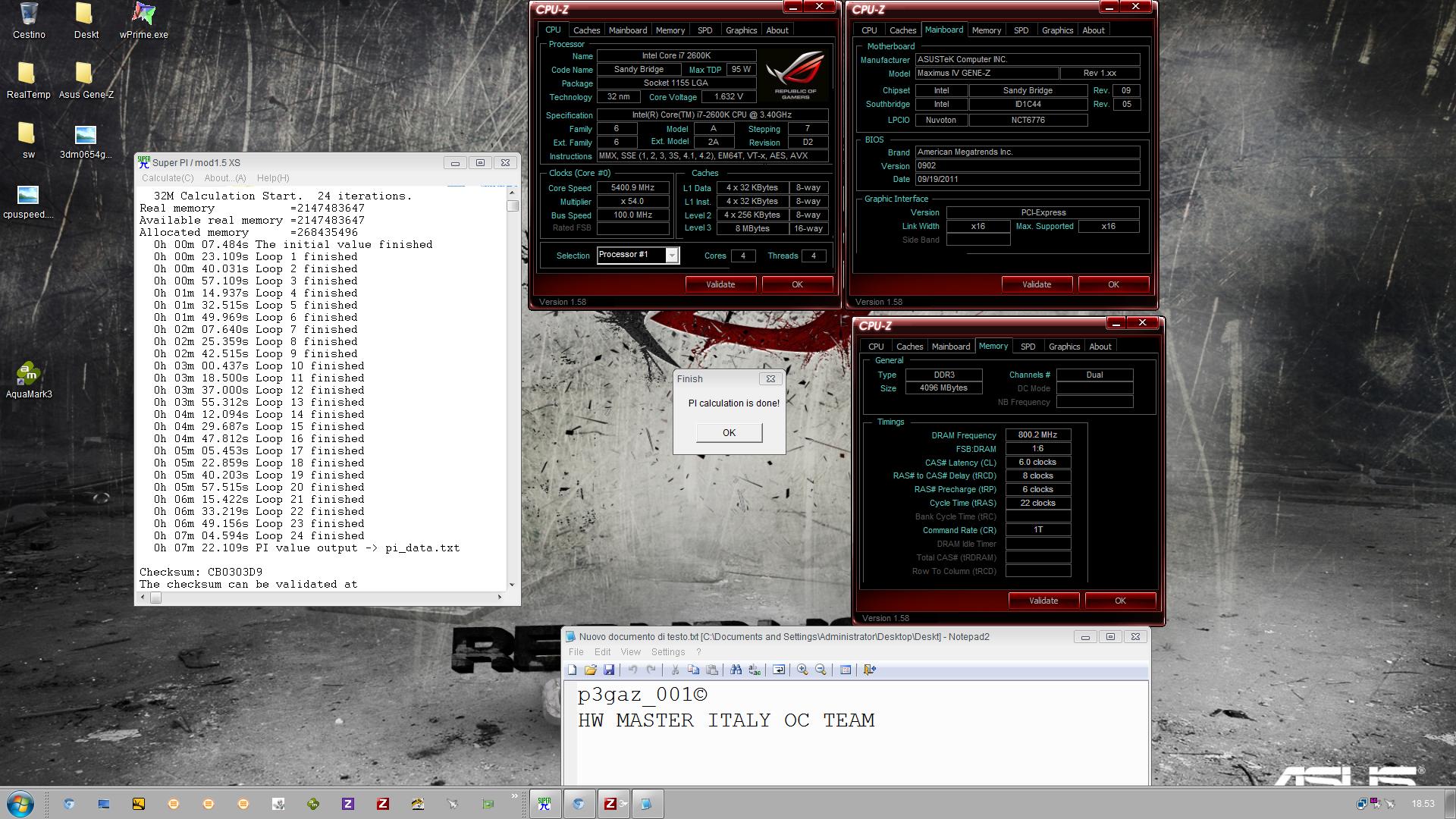Open About tab in first CPU-Z window
The height and width of the screenshot is (819, 1456).
(x=777, y=30)
